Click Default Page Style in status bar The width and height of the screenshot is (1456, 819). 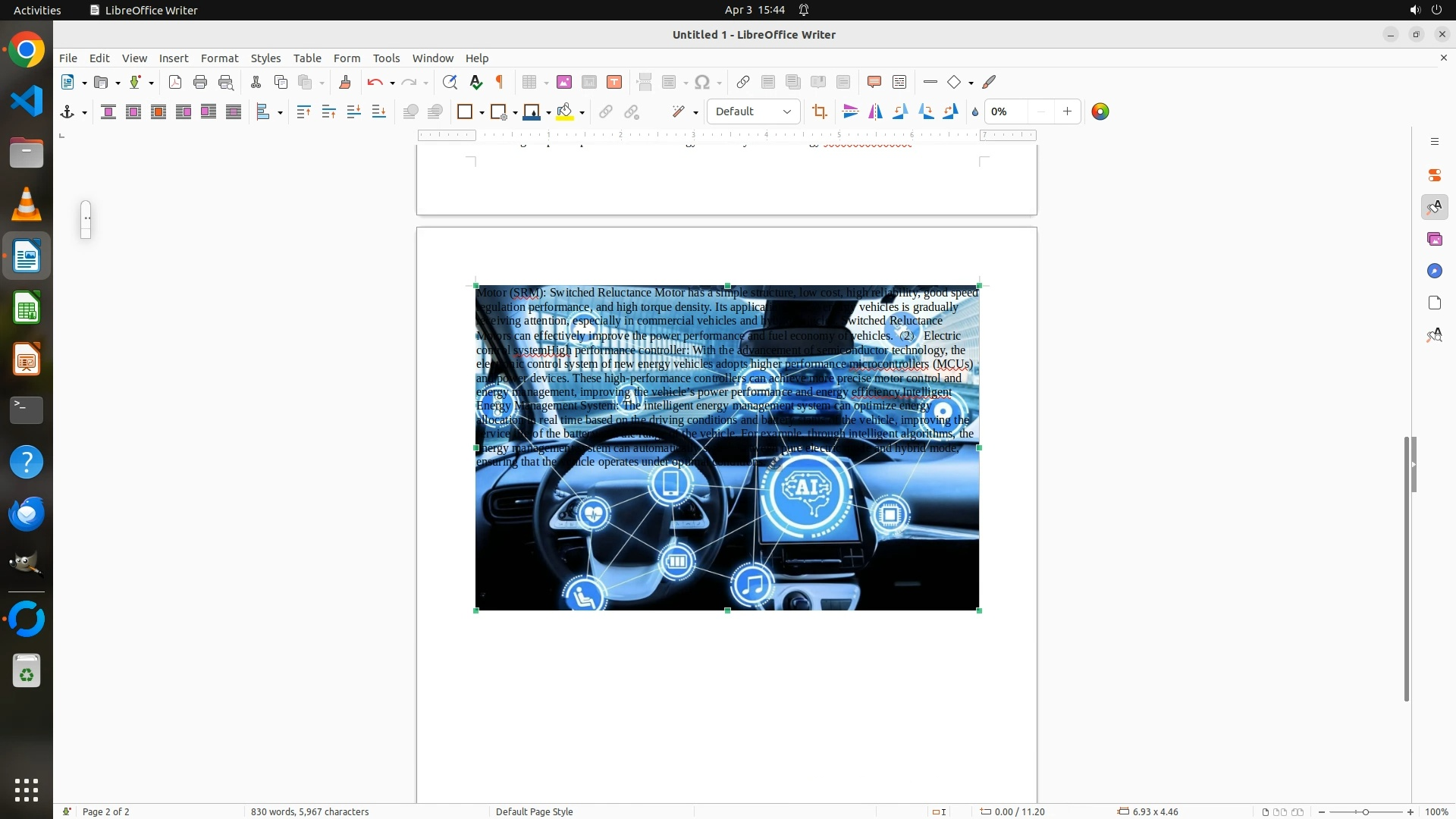coord(534,811)
